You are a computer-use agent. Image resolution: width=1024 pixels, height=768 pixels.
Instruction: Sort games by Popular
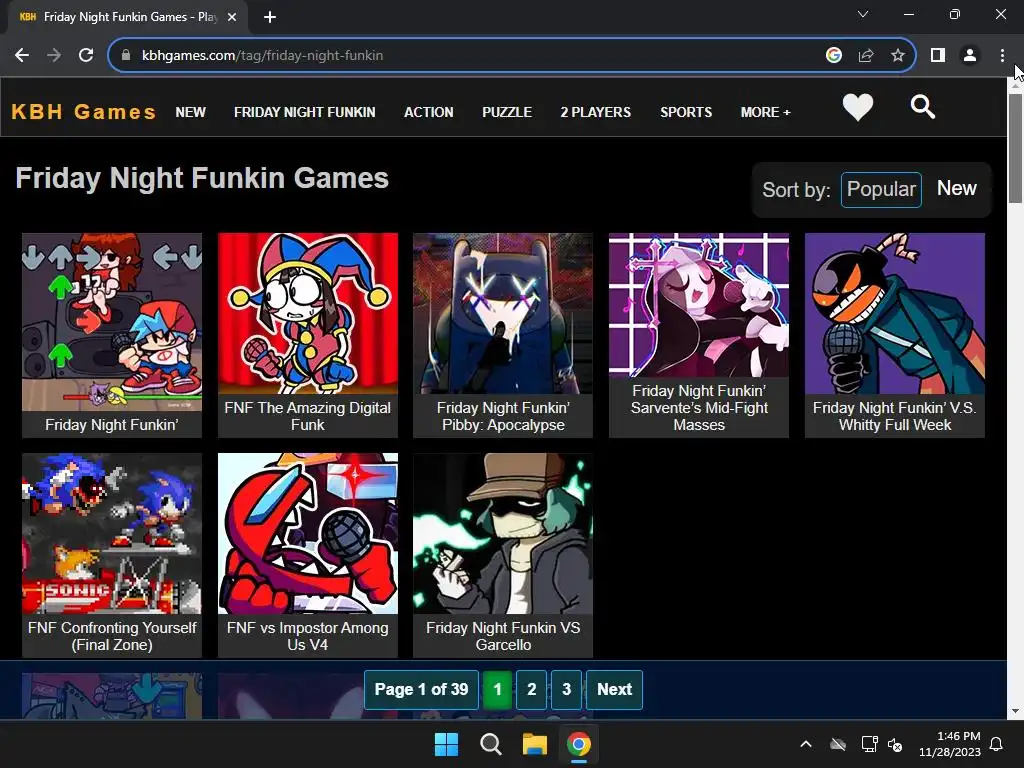pyautogui.click(x=881, y=189)
